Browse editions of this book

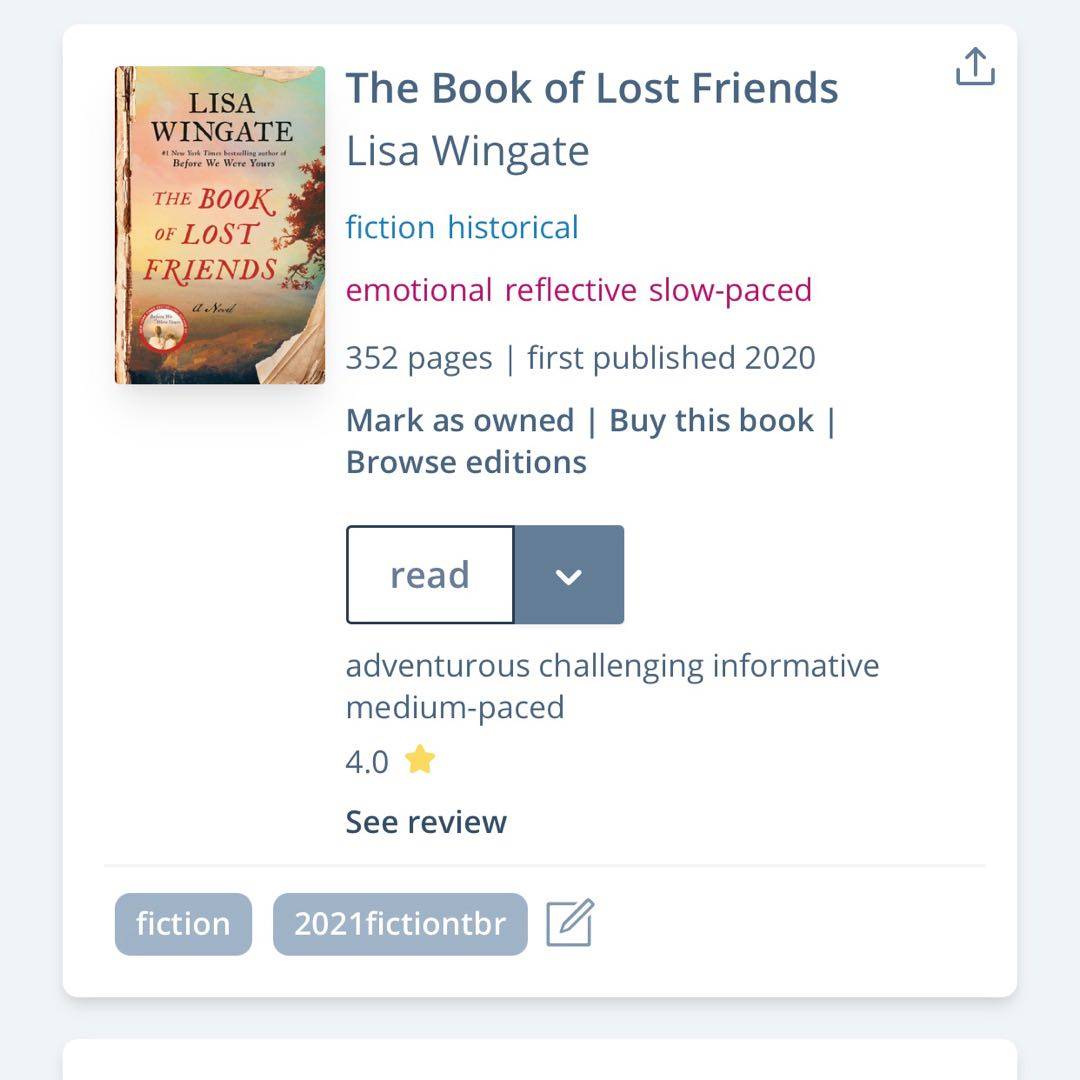pos(466,462)
